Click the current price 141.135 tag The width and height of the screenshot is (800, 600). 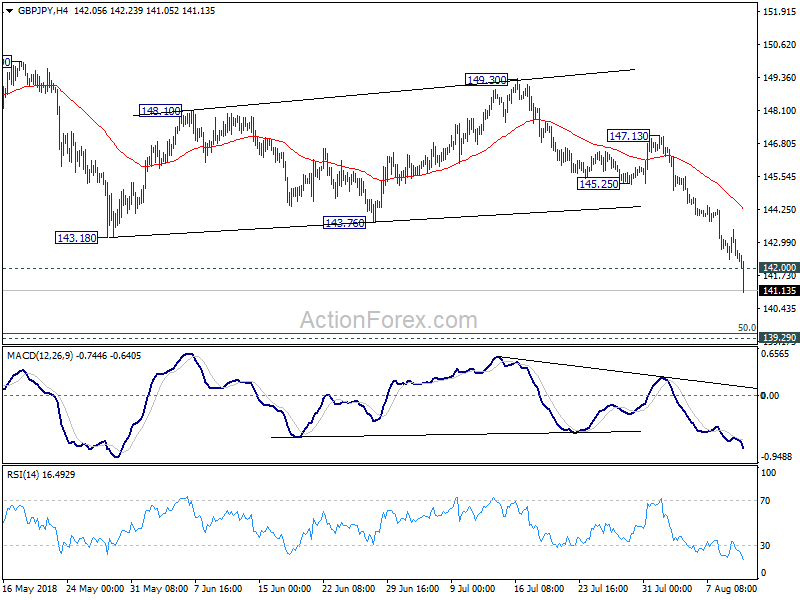(779, 291)
